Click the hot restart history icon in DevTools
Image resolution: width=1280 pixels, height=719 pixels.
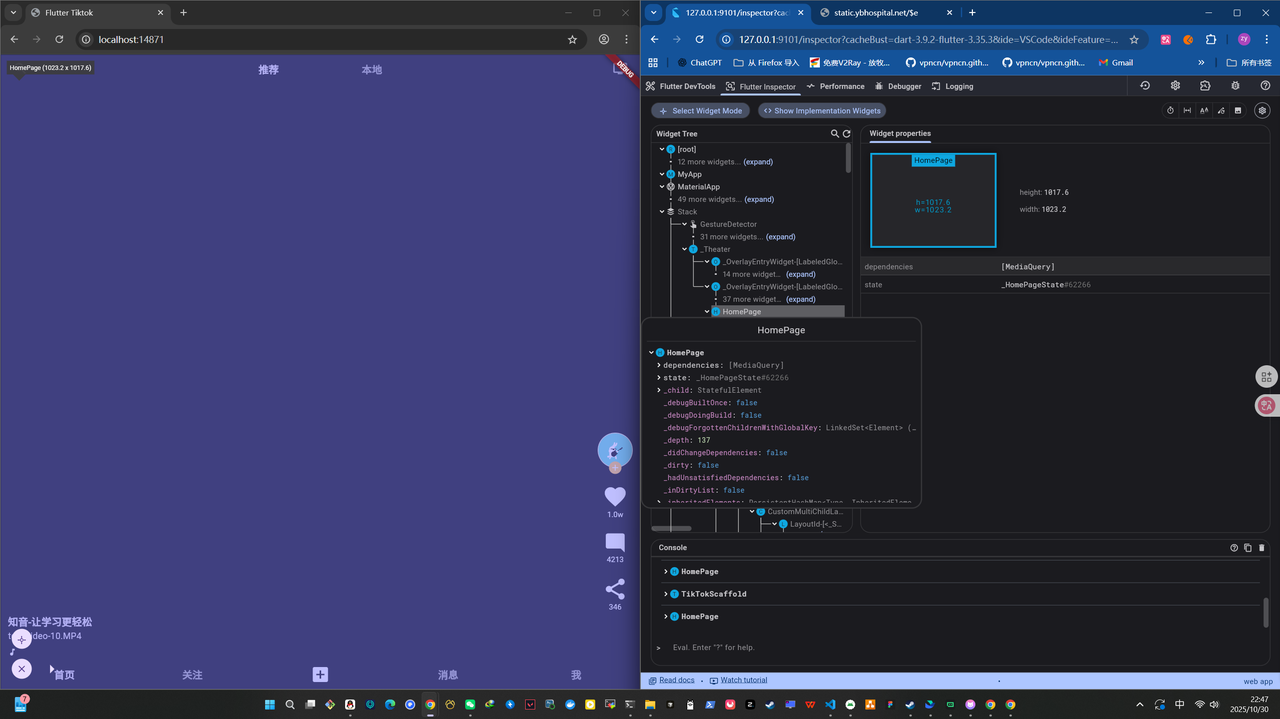1145,86
